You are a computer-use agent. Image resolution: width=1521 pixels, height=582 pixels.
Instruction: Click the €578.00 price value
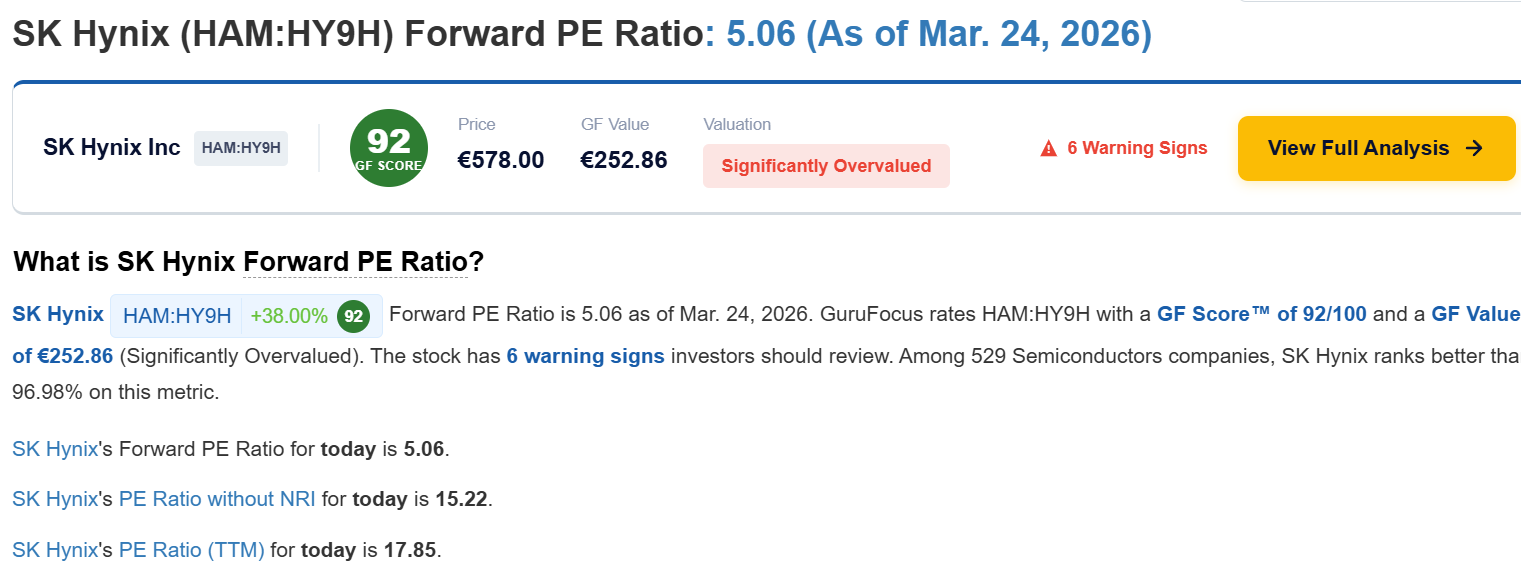[x=501, y=160]
